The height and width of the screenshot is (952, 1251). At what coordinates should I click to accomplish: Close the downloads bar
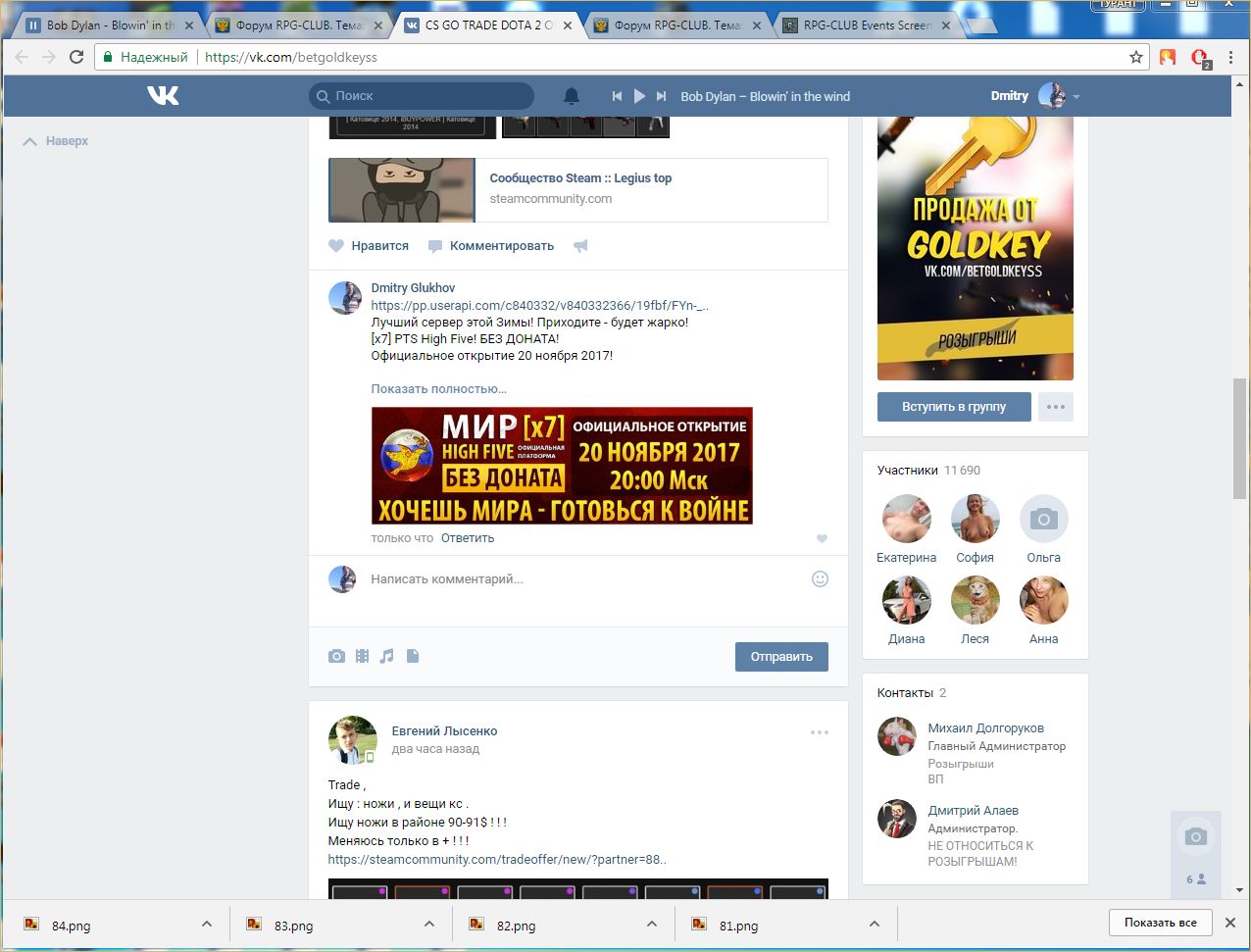pos(1230,923)
